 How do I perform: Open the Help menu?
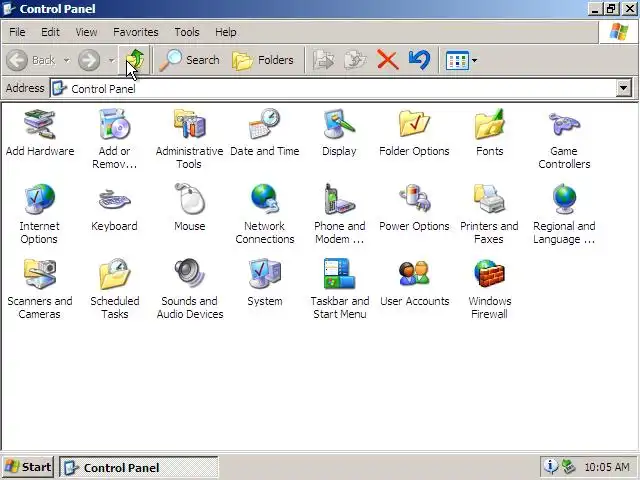(x=226, y=32)
